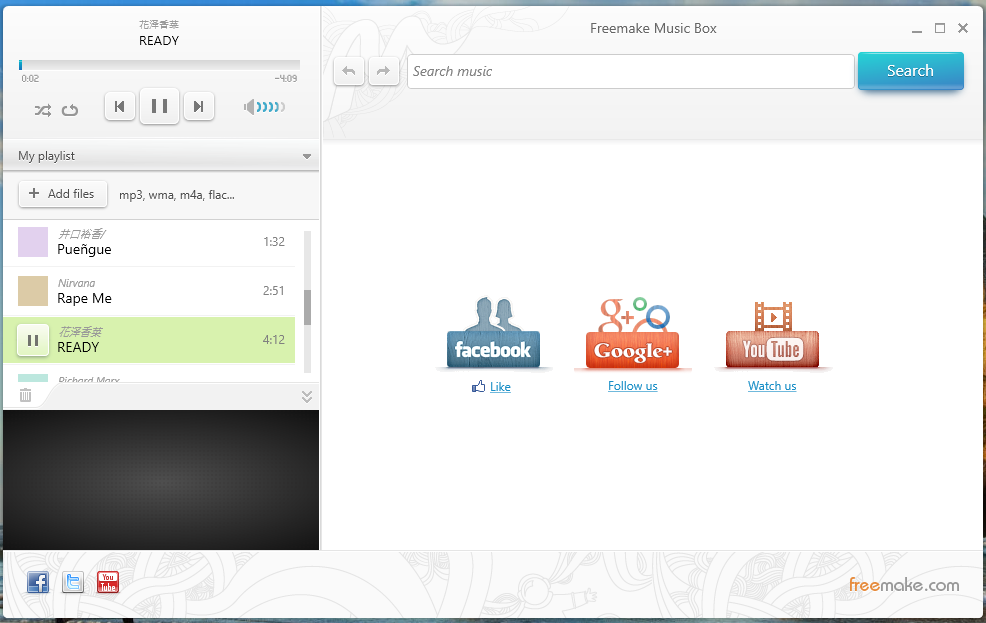Open the large YouTube logo
This screenshot has width=986, height=623.
772,334
